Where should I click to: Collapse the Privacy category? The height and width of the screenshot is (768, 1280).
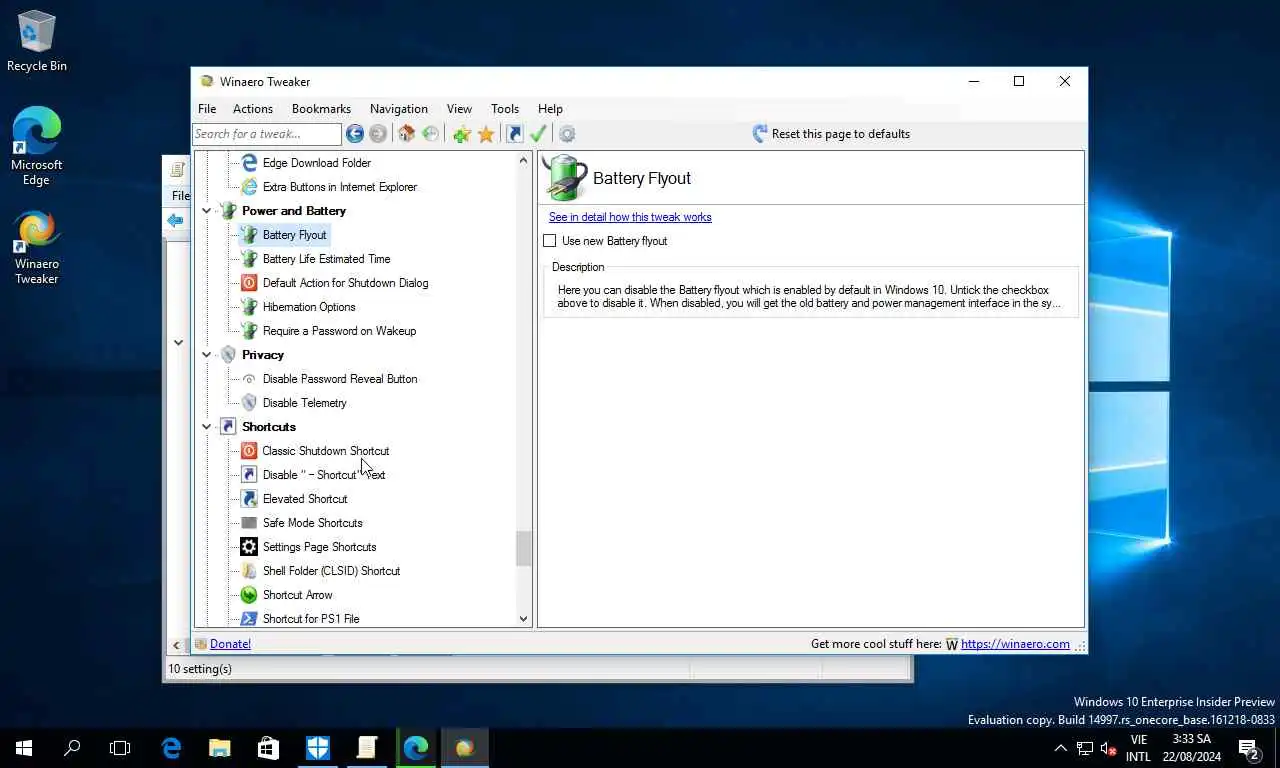tap(207, 355)
